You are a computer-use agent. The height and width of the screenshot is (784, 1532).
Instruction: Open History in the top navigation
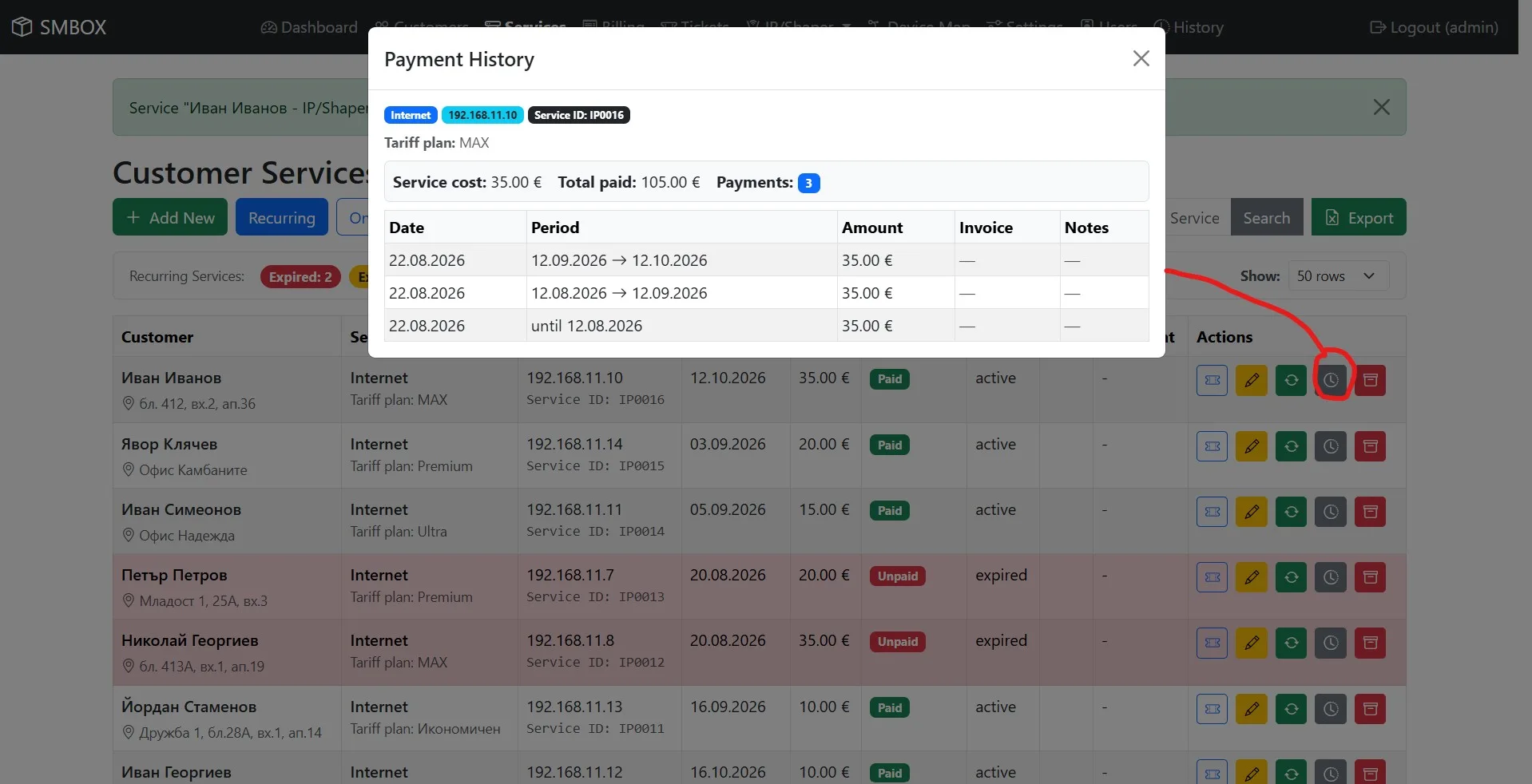pyautogui.click(x=1189, y=27)
